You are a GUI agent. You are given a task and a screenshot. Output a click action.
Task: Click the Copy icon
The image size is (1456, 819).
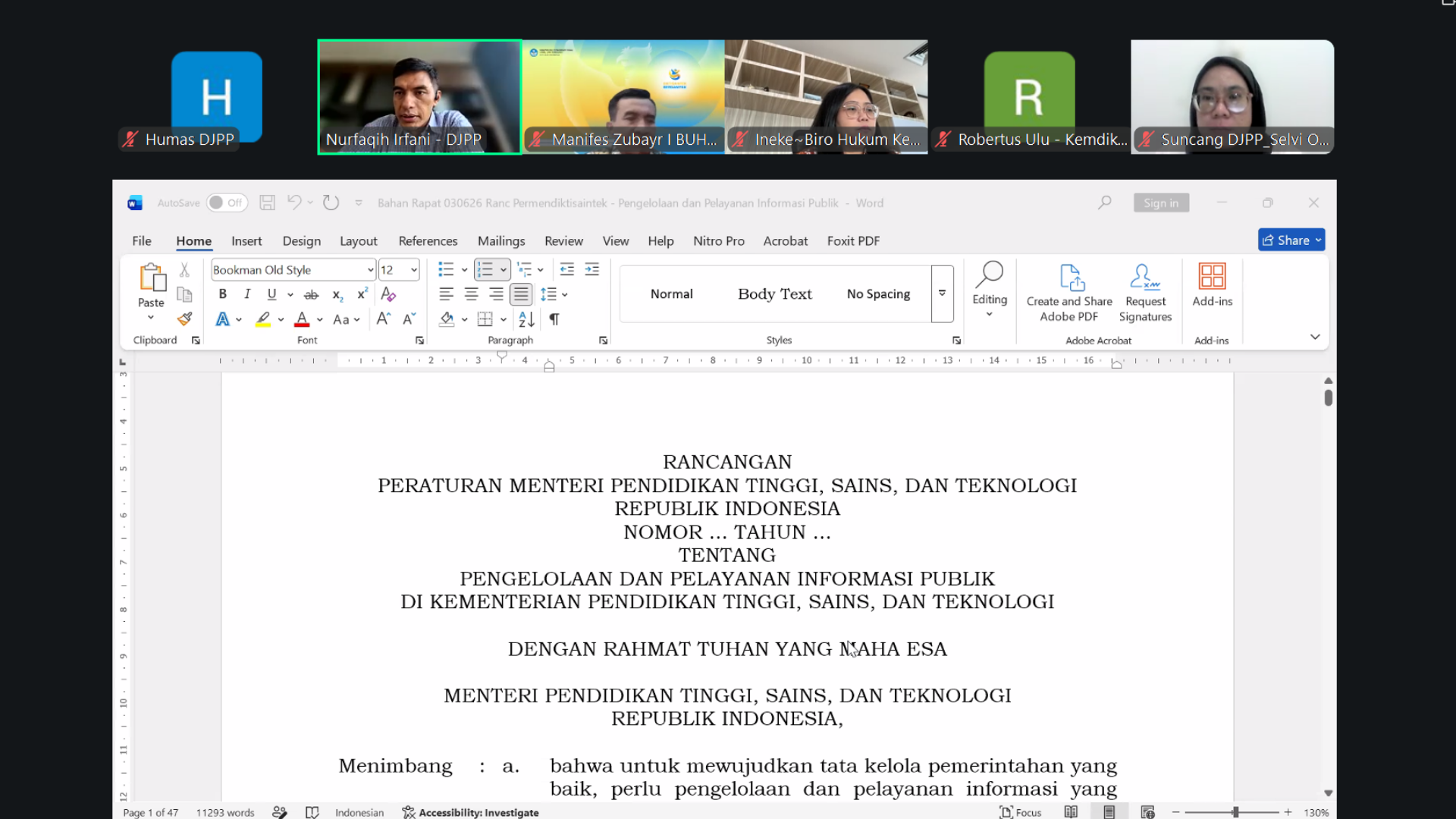pos(184,294)
